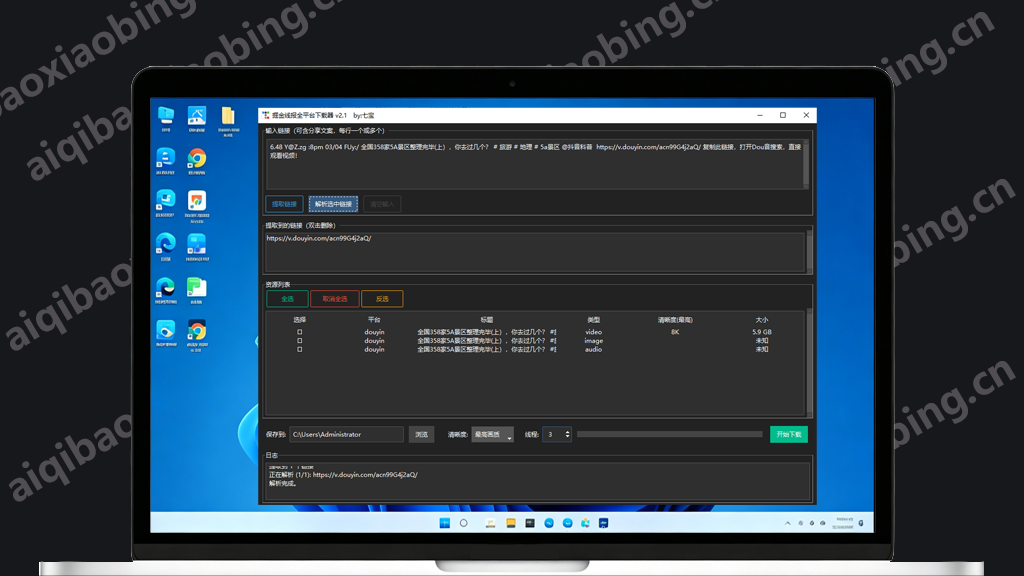Select the "audio" type cell

(x=594, y=349)
